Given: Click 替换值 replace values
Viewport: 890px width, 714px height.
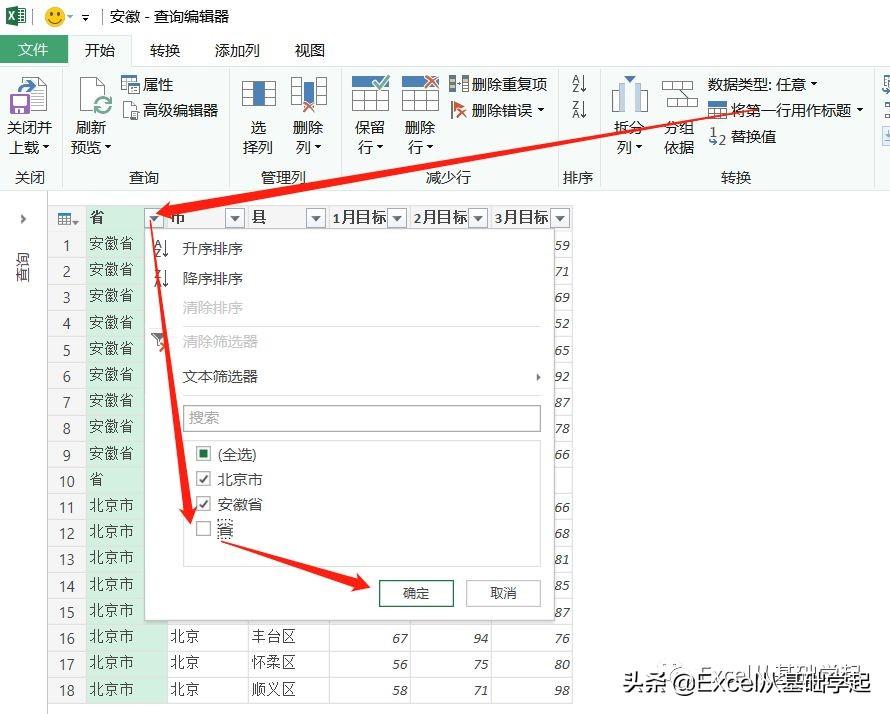Looking at the screenshot, I should click(742, 136).
